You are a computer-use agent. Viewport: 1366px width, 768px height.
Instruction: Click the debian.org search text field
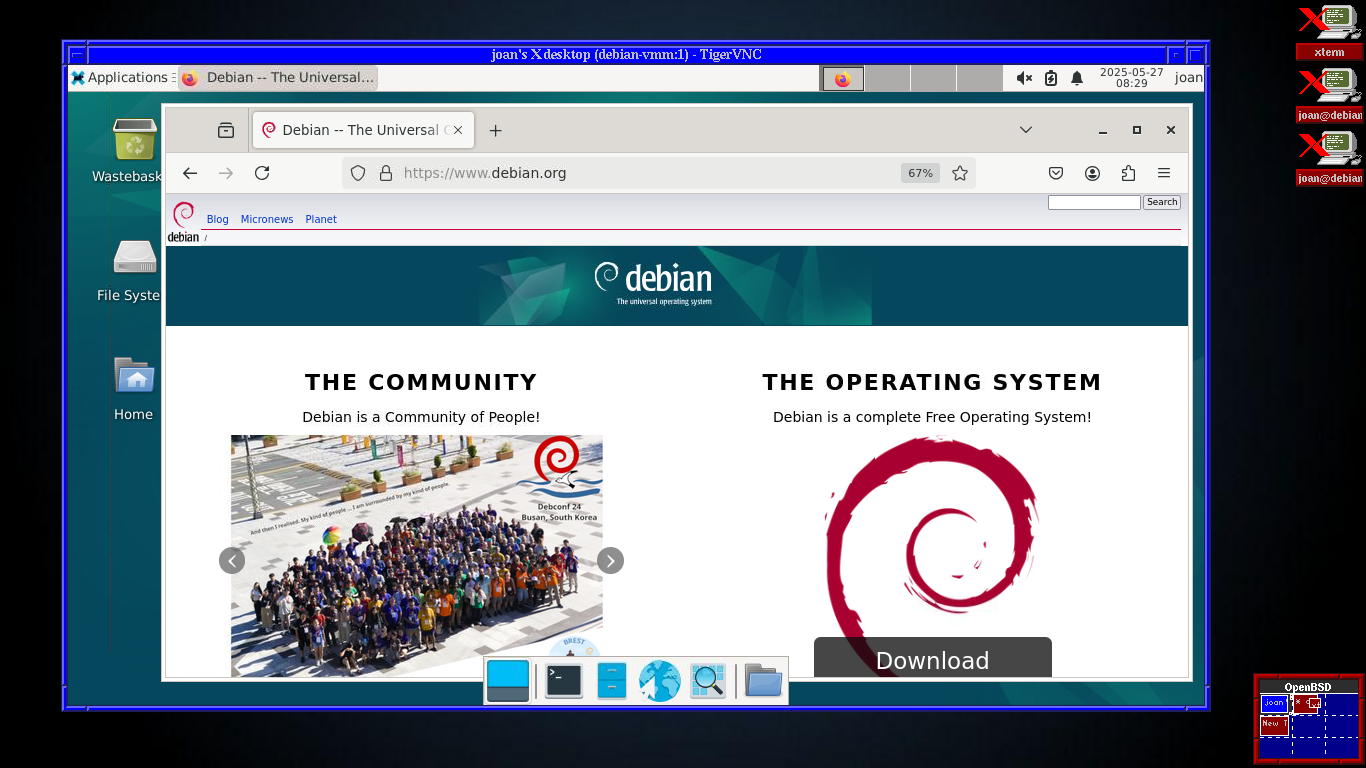[x=1094, y=202]
